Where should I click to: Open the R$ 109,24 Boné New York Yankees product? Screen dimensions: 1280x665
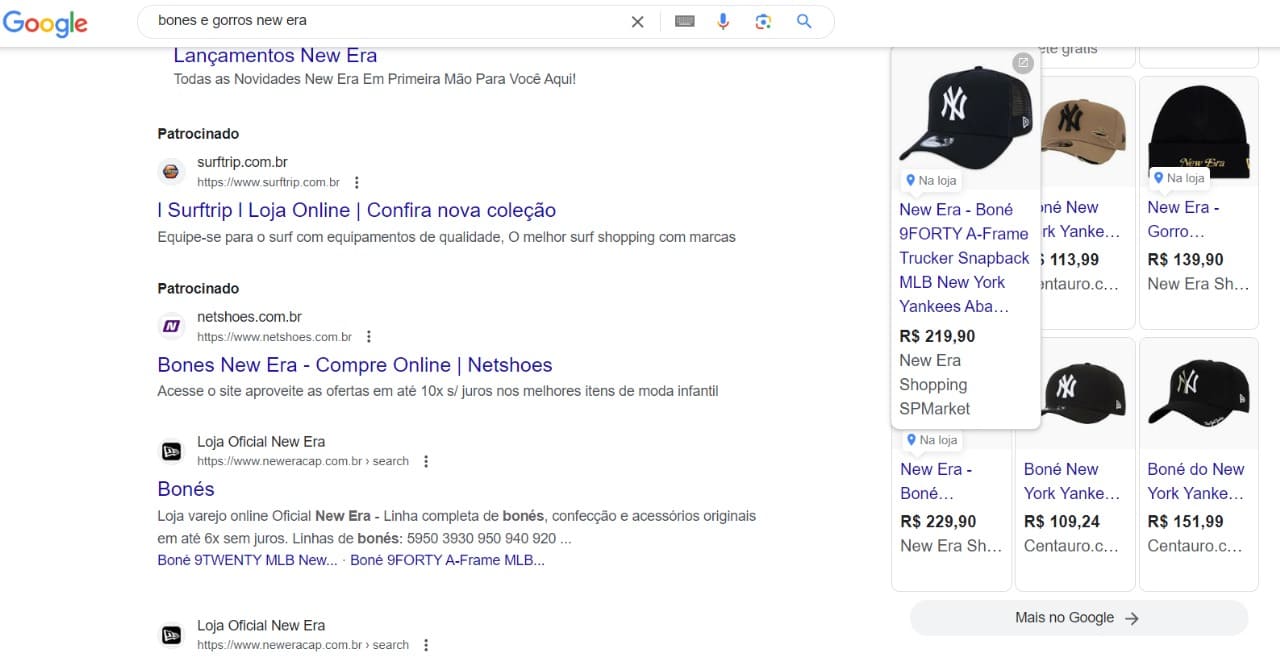pos(1071,481)
